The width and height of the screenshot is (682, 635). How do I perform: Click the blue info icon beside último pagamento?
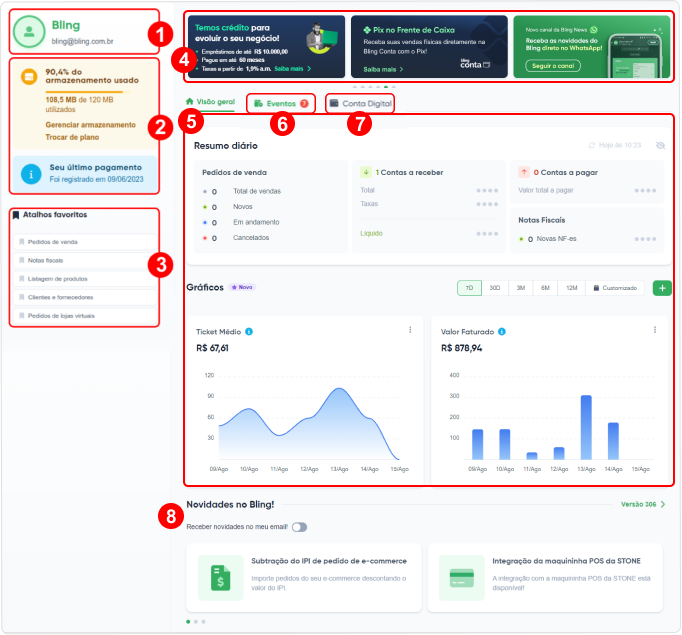[x=31, y=174]
